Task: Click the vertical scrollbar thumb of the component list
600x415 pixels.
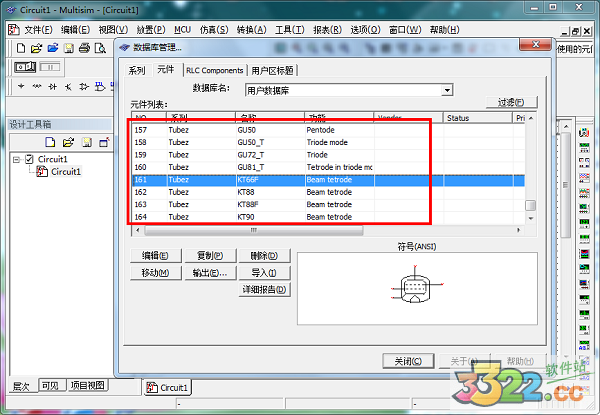Action: 531,205
